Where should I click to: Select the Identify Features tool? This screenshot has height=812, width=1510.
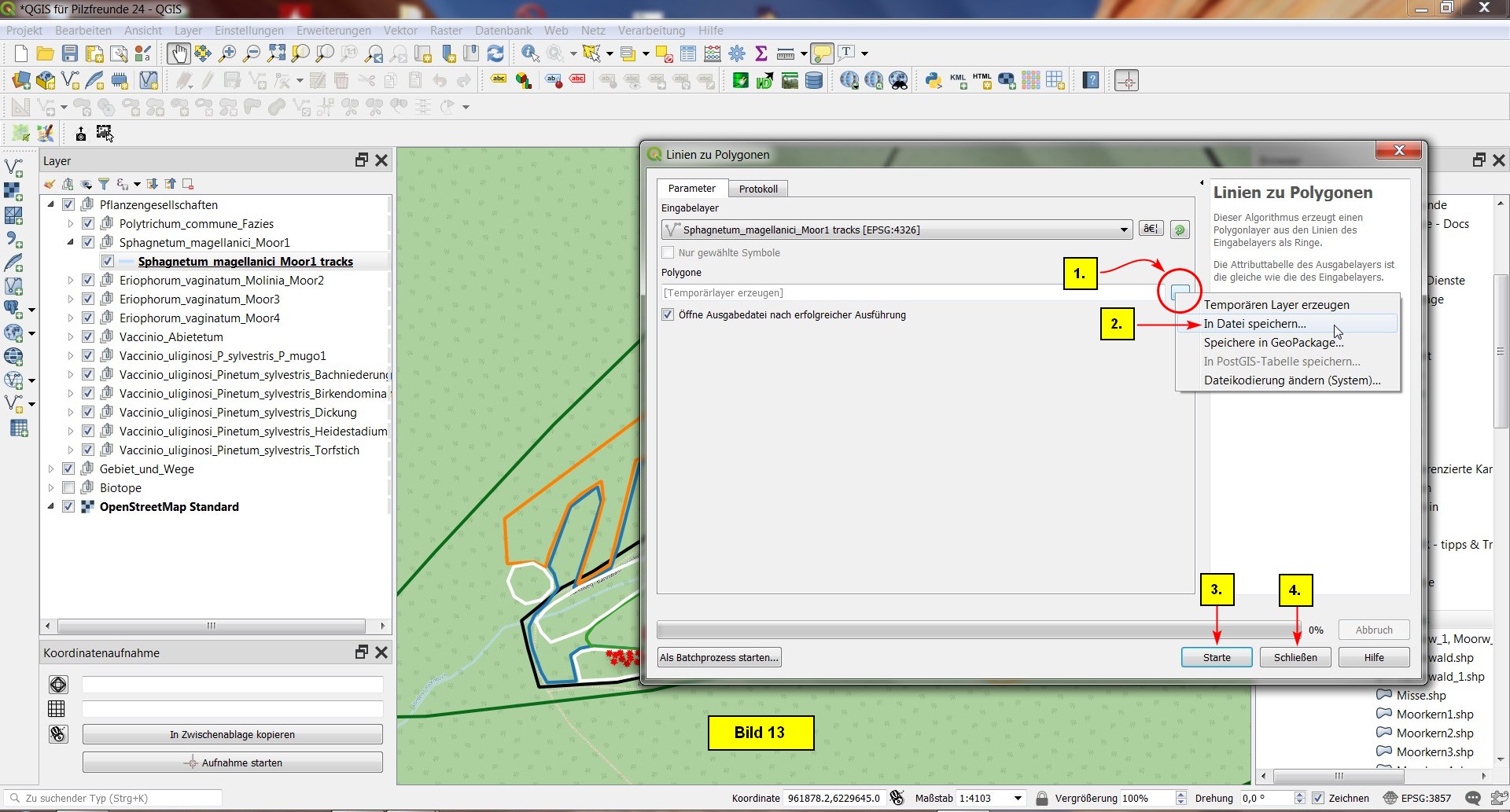(530, 53)
